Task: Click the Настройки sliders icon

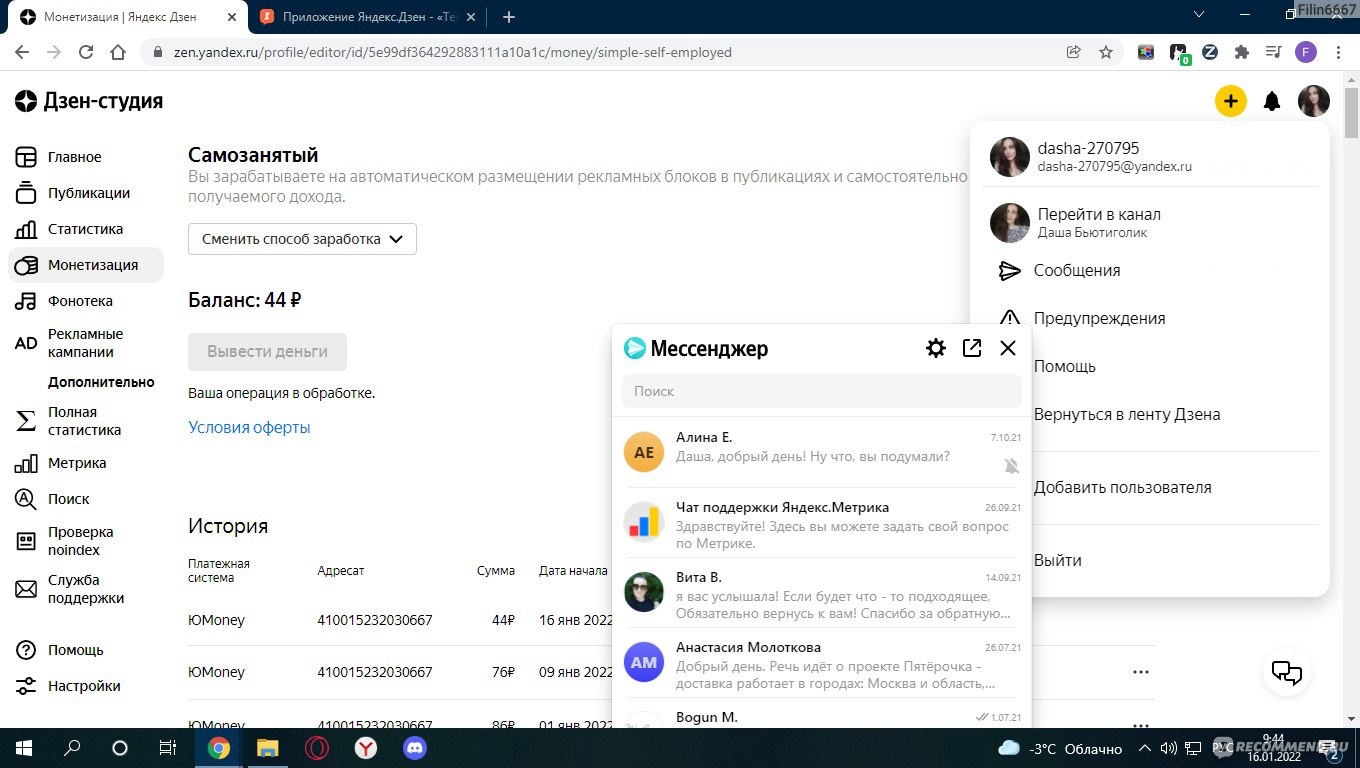Action: point(26,686)
